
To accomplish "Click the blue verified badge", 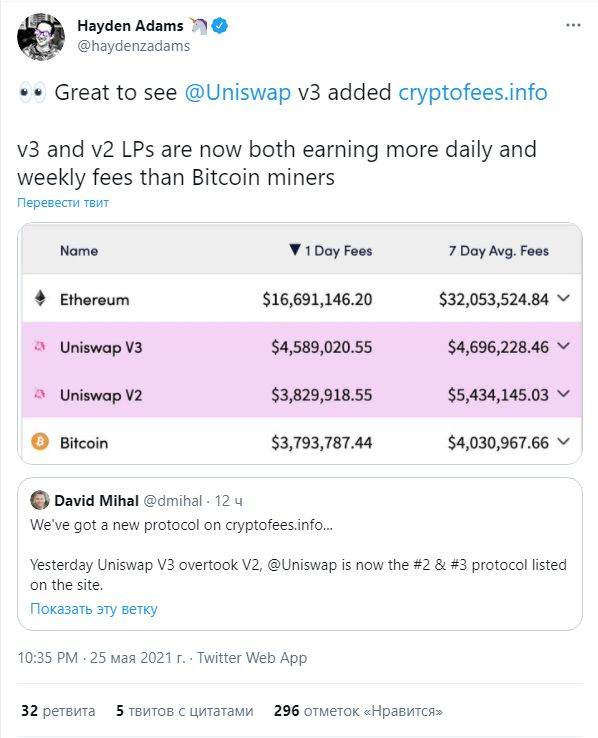I will [219, 25].
